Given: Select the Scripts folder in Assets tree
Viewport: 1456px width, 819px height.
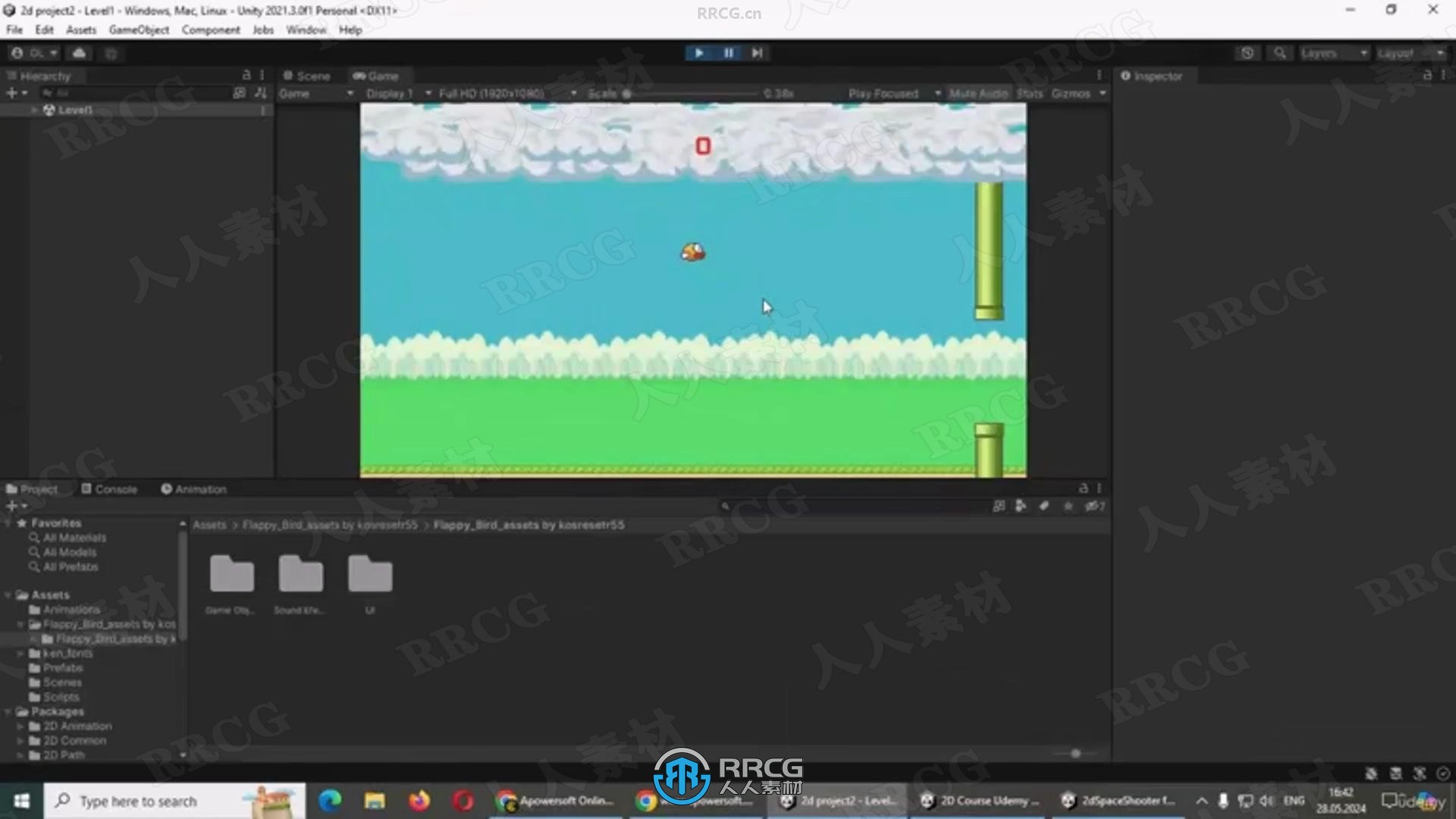Looking at the screenshot, I should pos(61,697).
